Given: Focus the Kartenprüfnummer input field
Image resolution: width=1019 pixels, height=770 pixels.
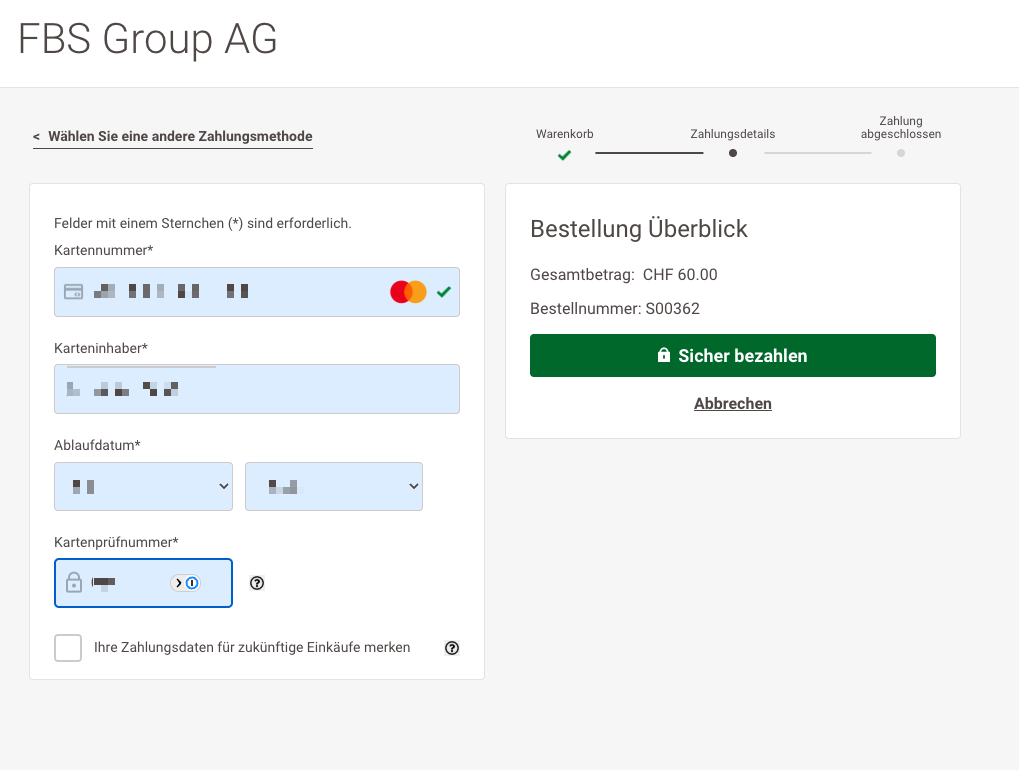Looking at the screenshot, I should (x=135, y=583).
